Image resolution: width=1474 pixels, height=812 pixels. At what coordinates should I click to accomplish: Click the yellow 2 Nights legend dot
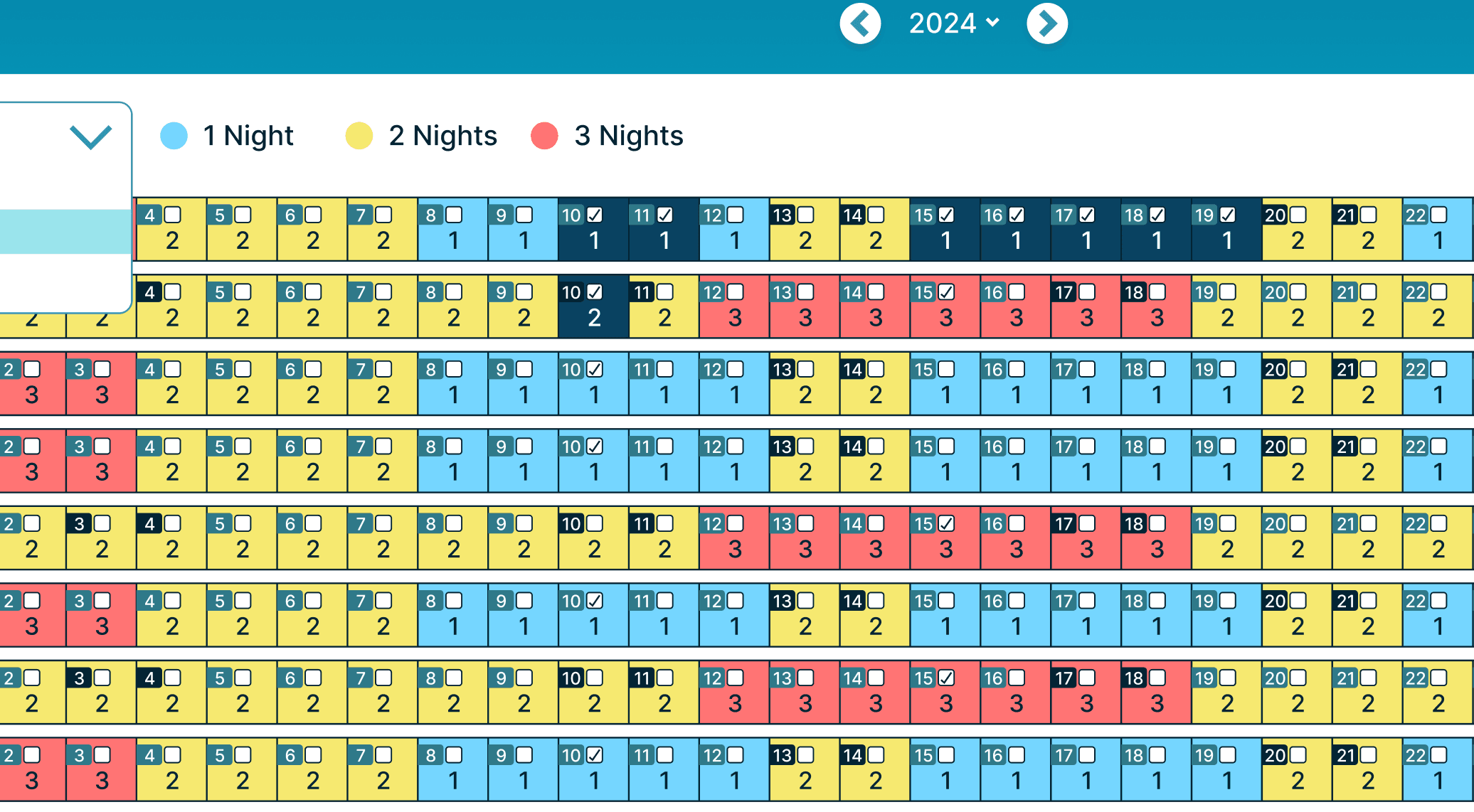tap(359, 136)
